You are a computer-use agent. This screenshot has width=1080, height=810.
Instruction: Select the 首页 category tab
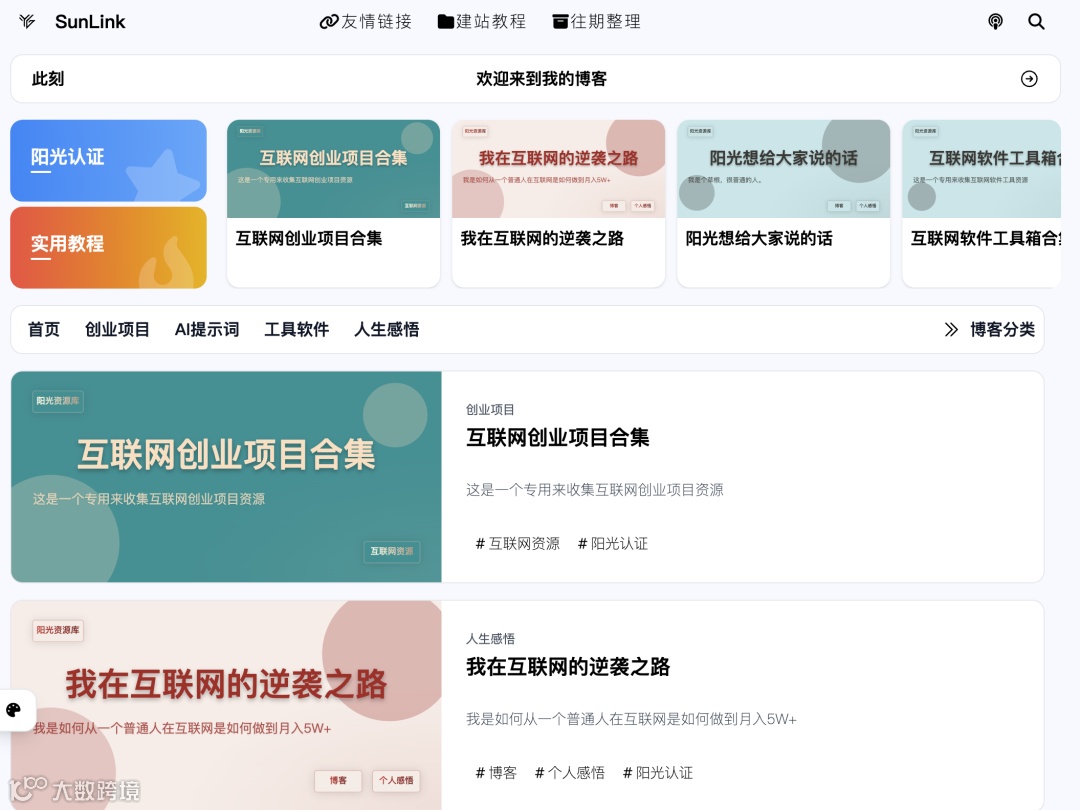(x=44, y=329)
